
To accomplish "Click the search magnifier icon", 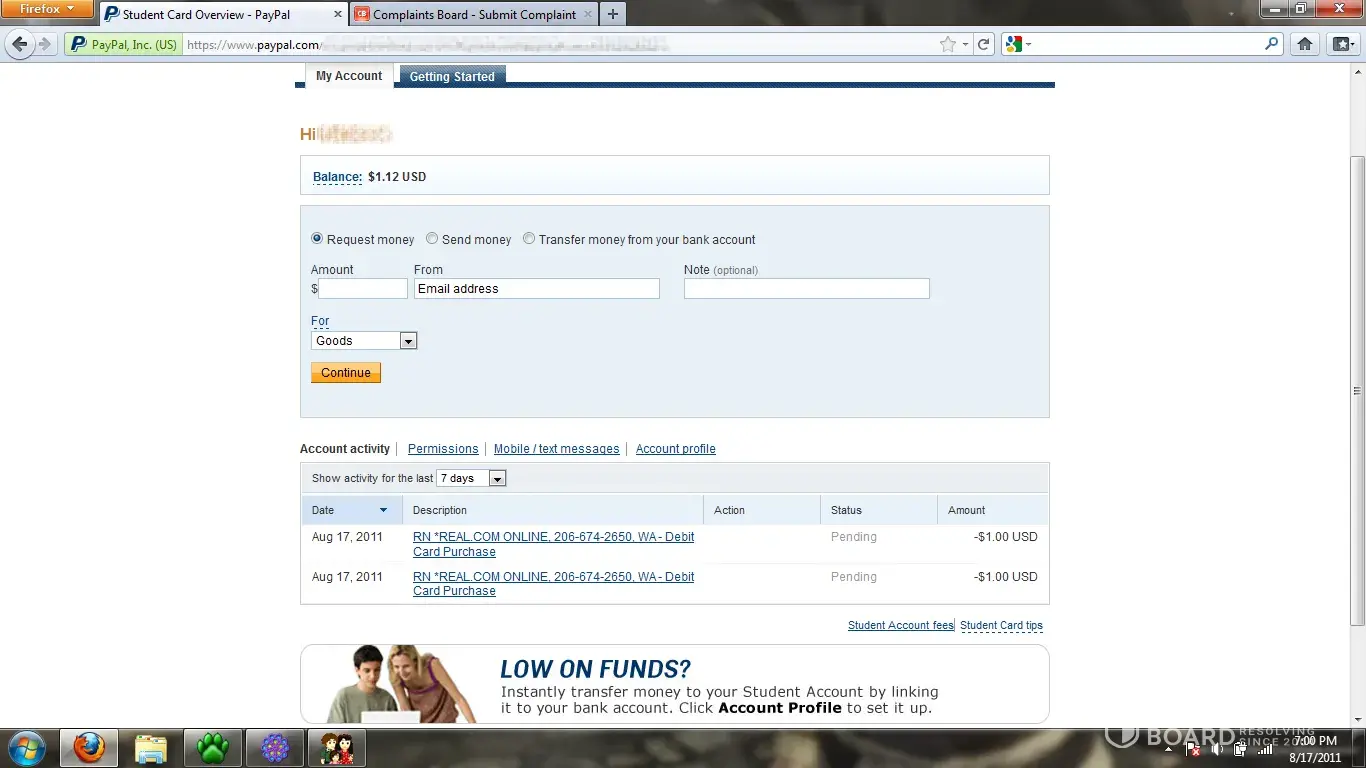I will pyautogui.click(x=1272, y=44).
